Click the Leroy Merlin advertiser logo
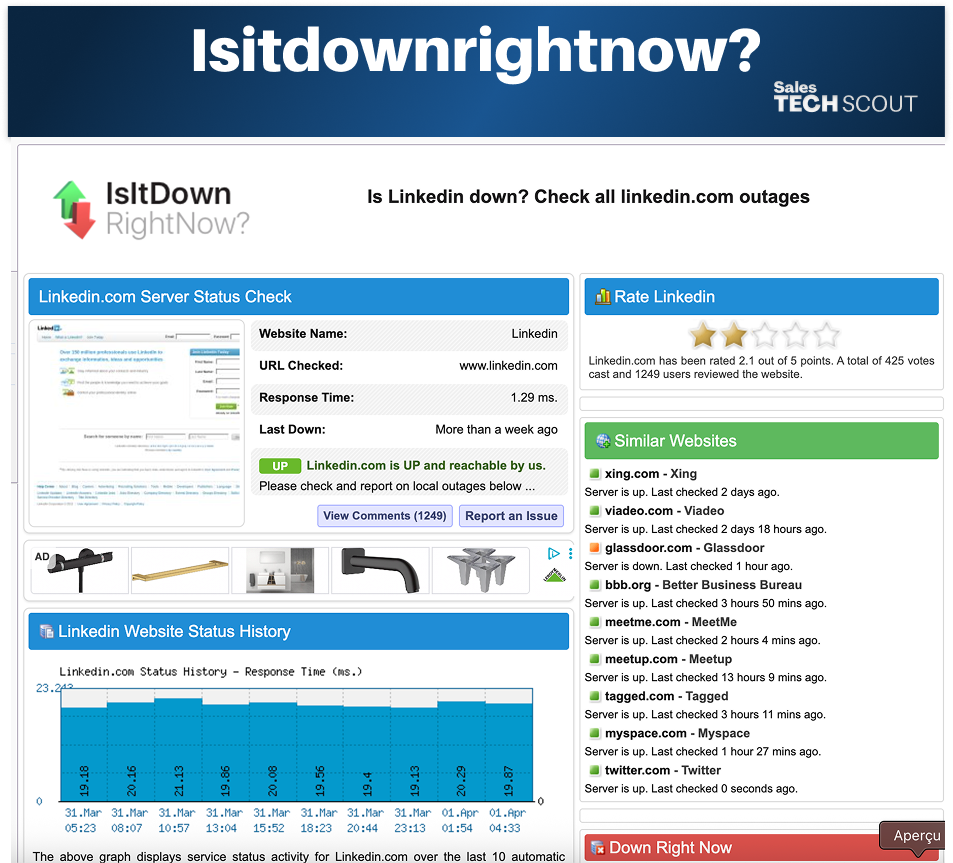Screen dimensions: 953x863 [x=554, y=576]
